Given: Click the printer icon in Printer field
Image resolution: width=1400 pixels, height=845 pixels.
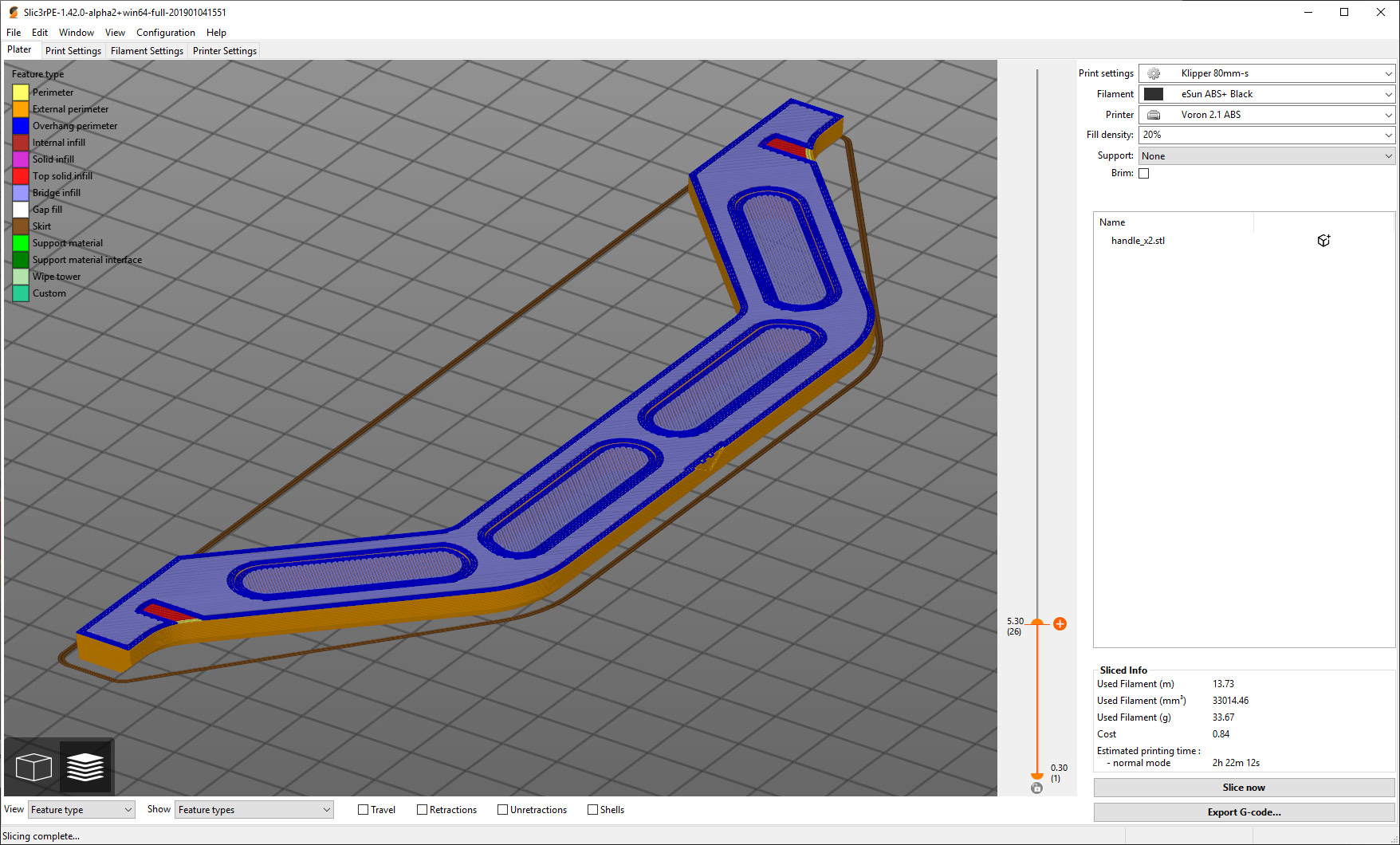Looking at the screenshot, I should (1154, 115).
